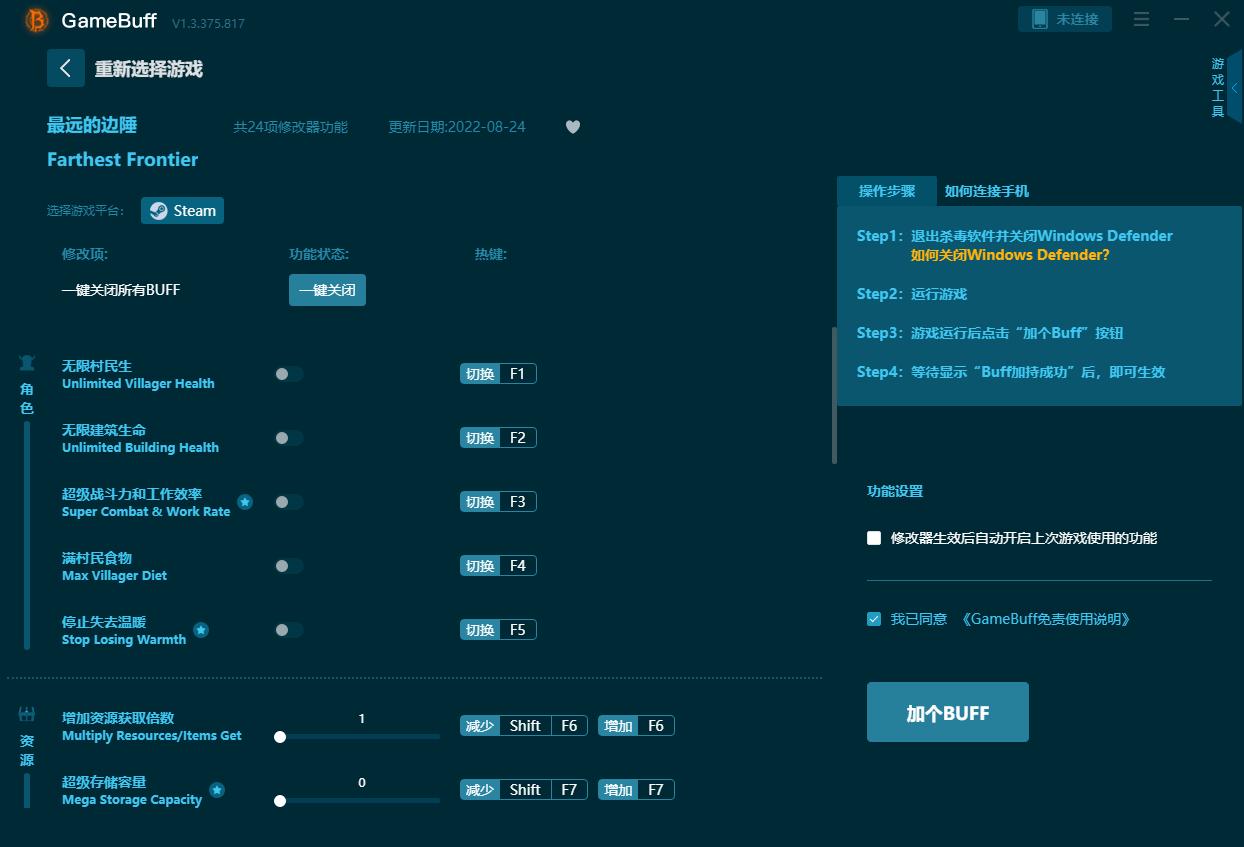This screenshot has width=1244, height=847.
Task: Click the 加个BUFF button
Action: click(x=947, y=712)
